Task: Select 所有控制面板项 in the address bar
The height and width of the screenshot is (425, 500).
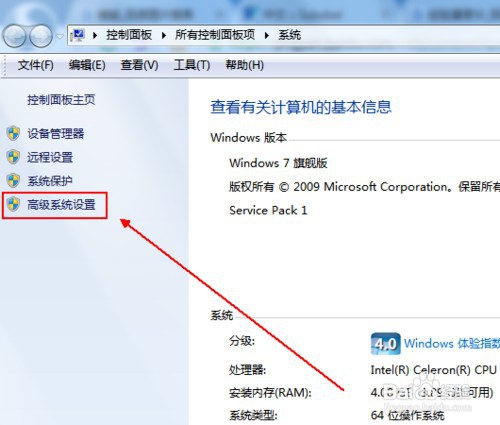Action: click(x=215, y=35)
